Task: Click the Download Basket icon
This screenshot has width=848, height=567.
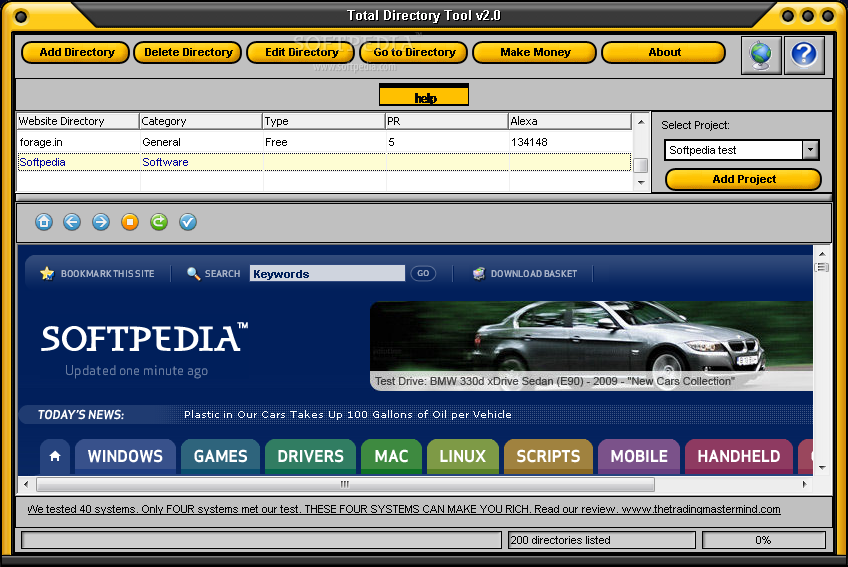Action: coord(479,274)
